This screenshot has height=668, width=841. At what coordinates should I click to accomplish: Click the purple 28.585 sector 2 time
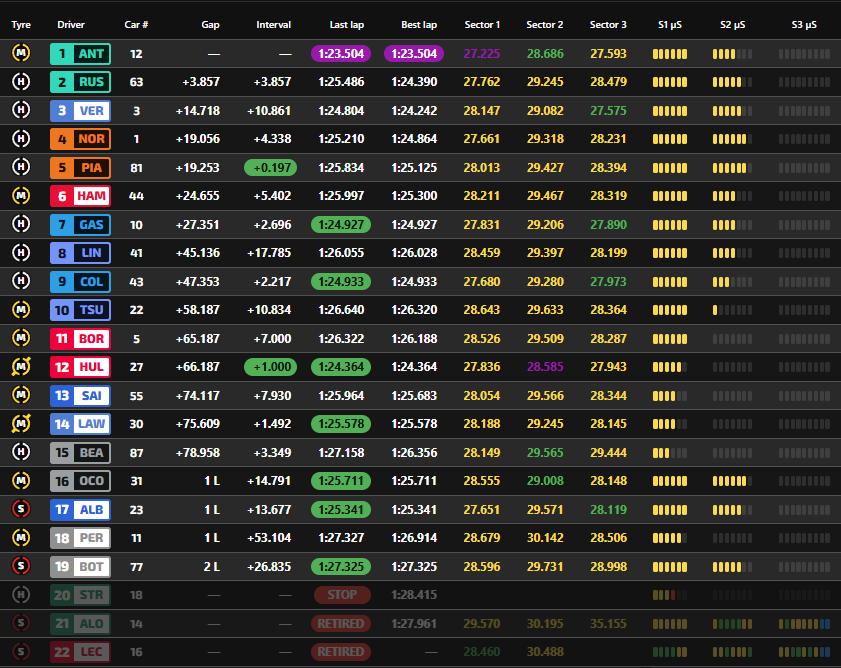tap(545, 367)
